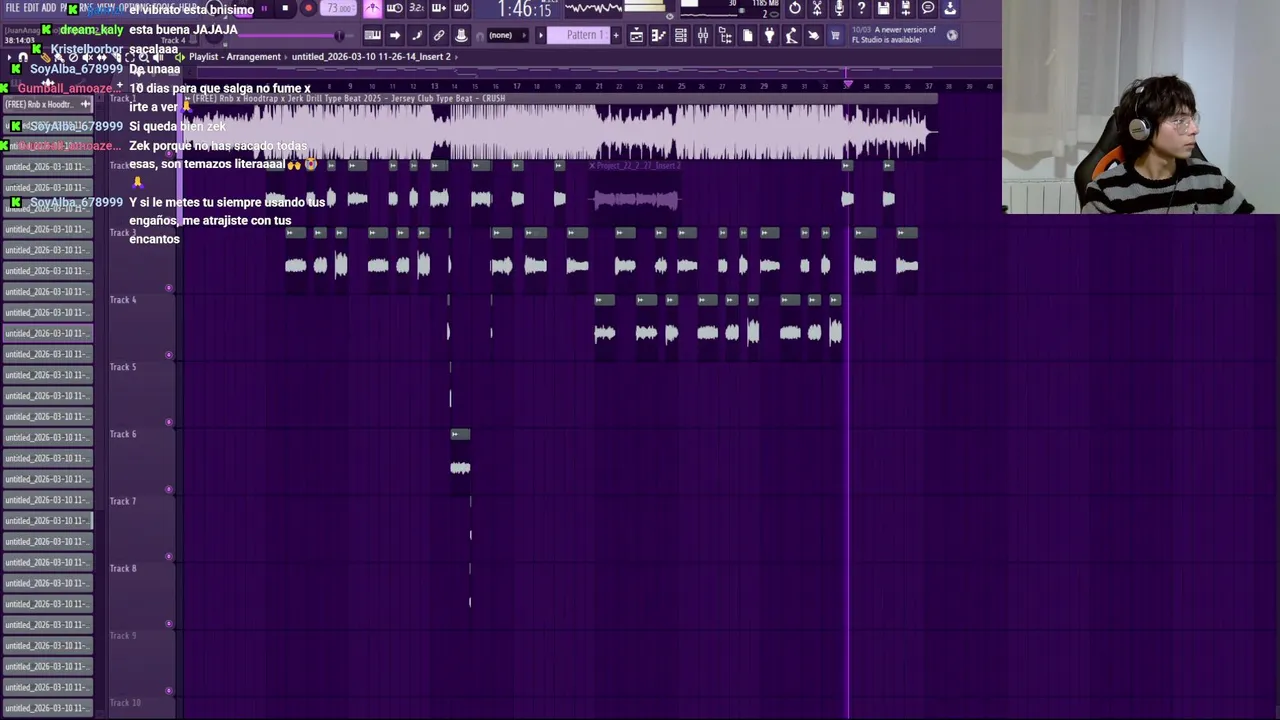Toggle typing keyboard to piano
1280x720 pixels.
tap(372, 35)
